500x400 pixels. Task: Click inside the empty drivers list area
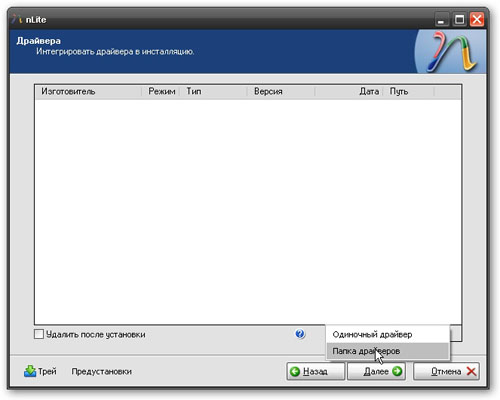(x=248, y=211)
